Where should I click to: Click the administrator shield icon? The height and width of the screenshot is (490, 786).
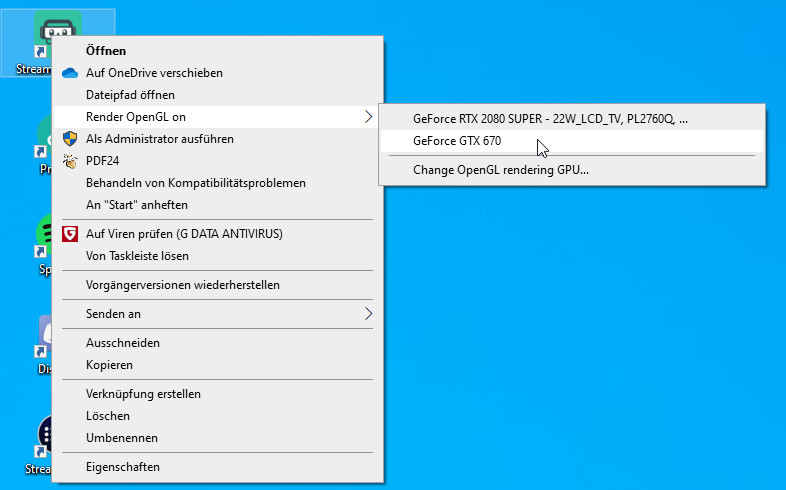click(x=70, y=139)
